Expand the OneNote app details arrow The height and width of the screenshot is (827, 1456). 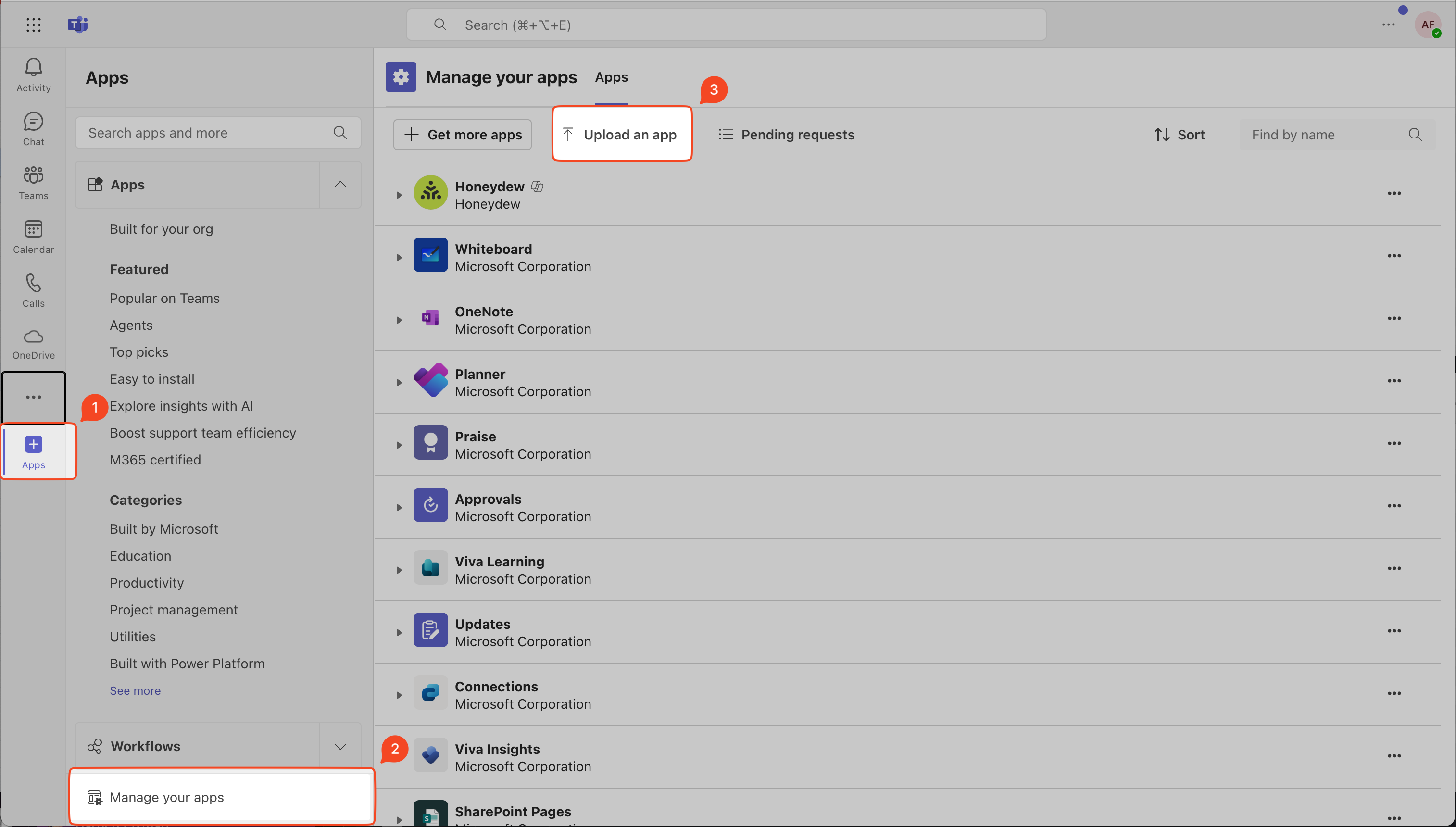(399, 320)
